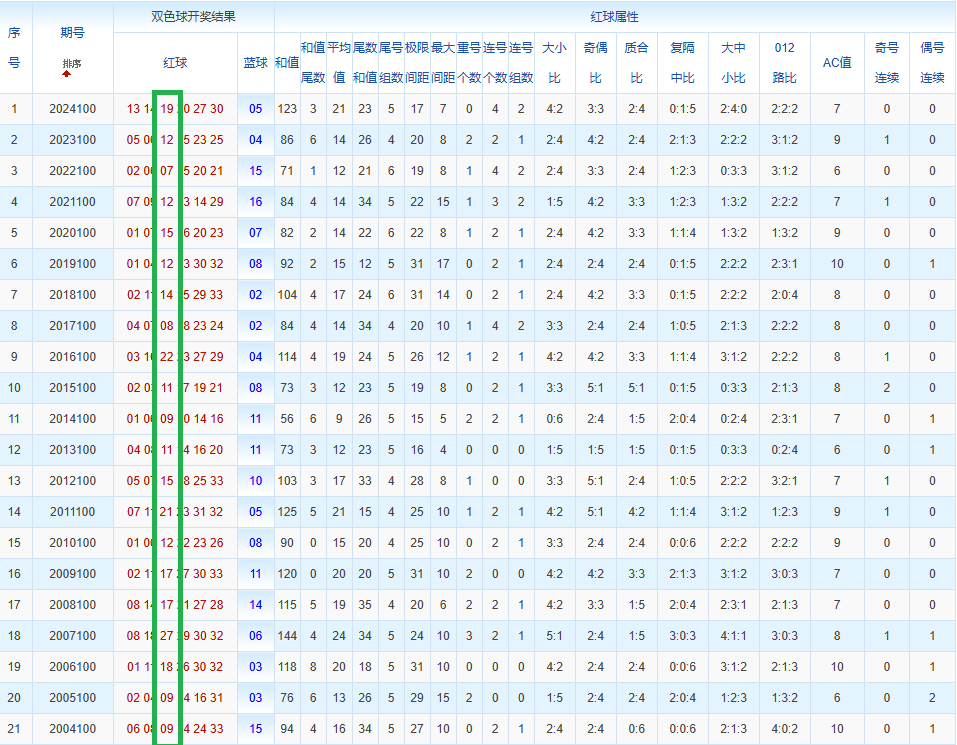Select 大中小比 value 4:1:1 in row 2007100
Image resolution: width=957 pixels, height=745 pixels.
[734, 636]
